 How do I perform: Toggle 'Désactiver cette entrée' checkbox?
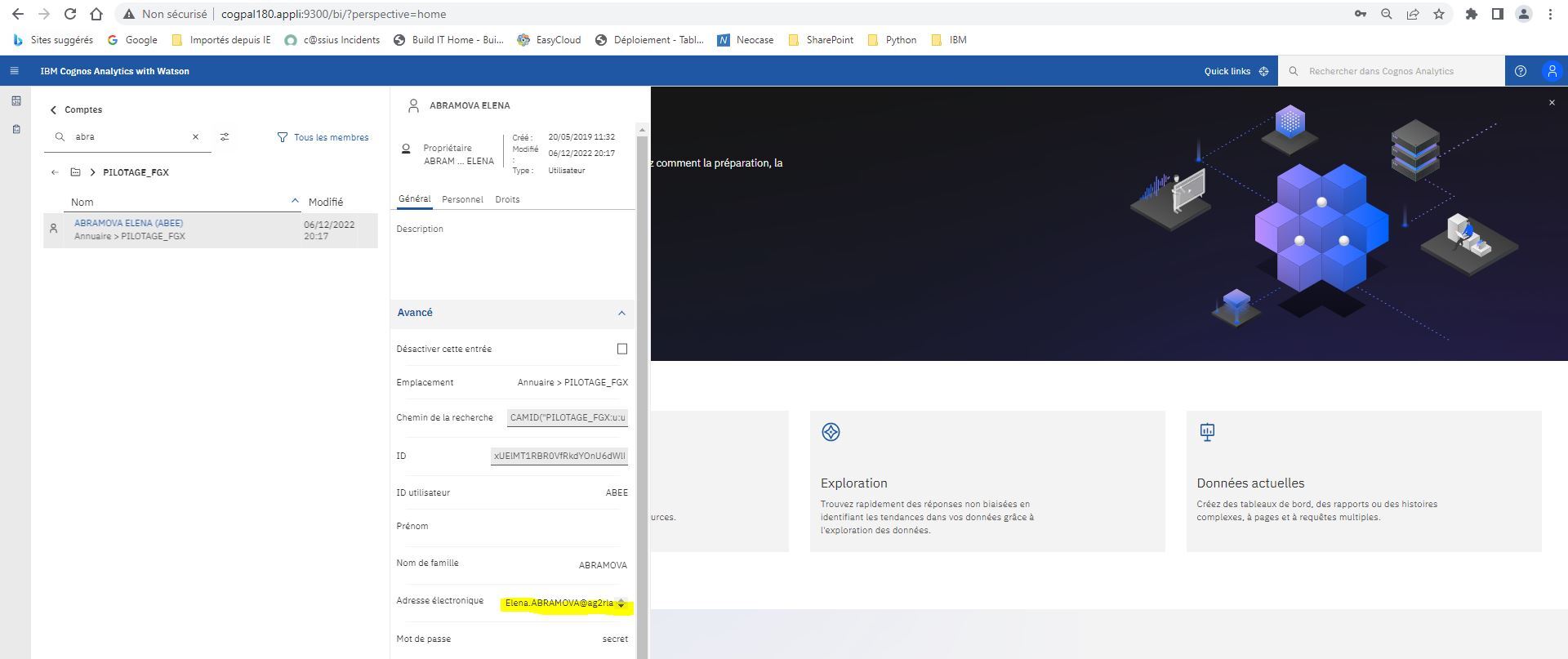point(622,349)
